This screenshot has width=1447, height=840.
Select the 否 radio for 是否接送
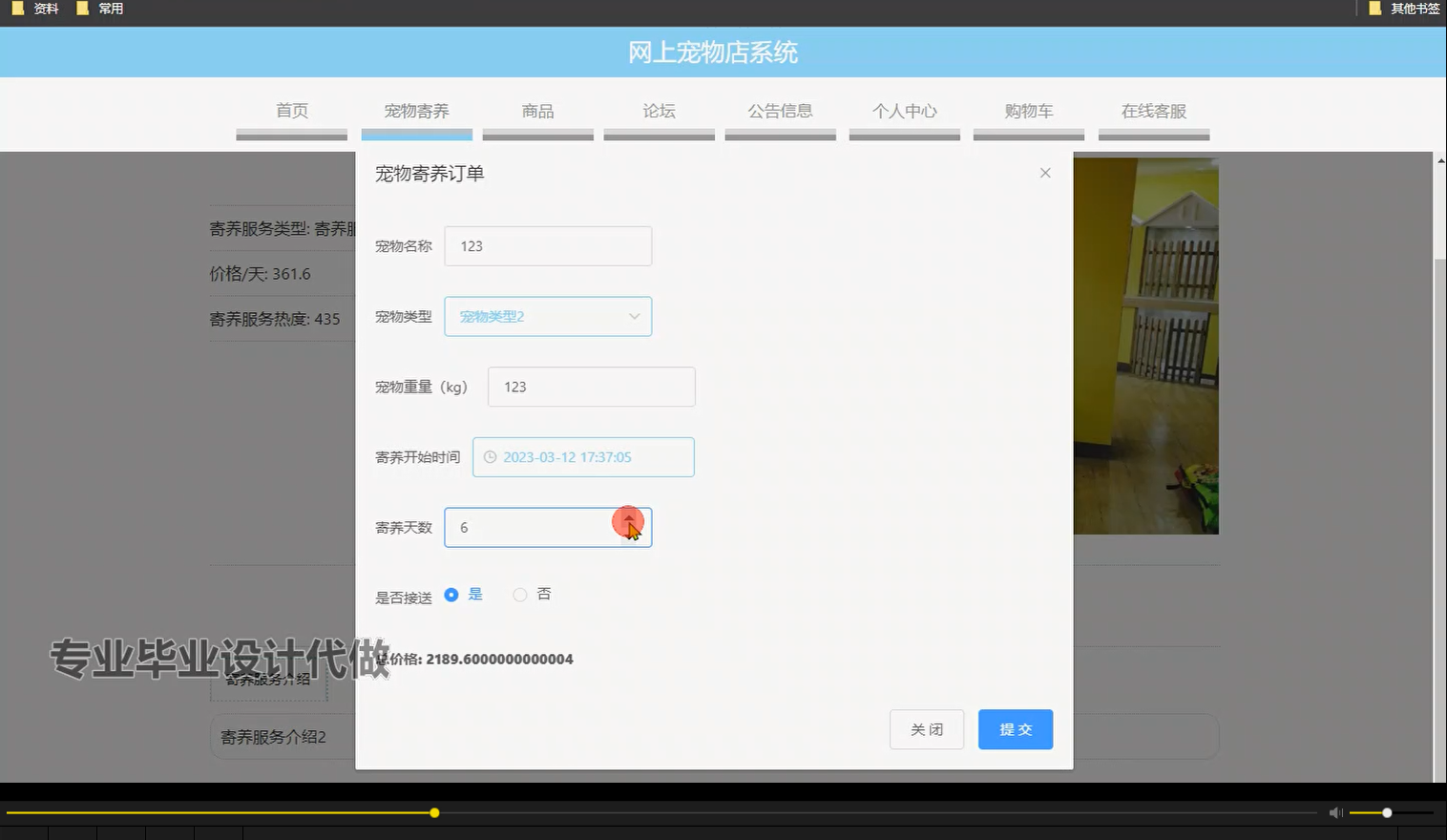[x=520, y=594]
